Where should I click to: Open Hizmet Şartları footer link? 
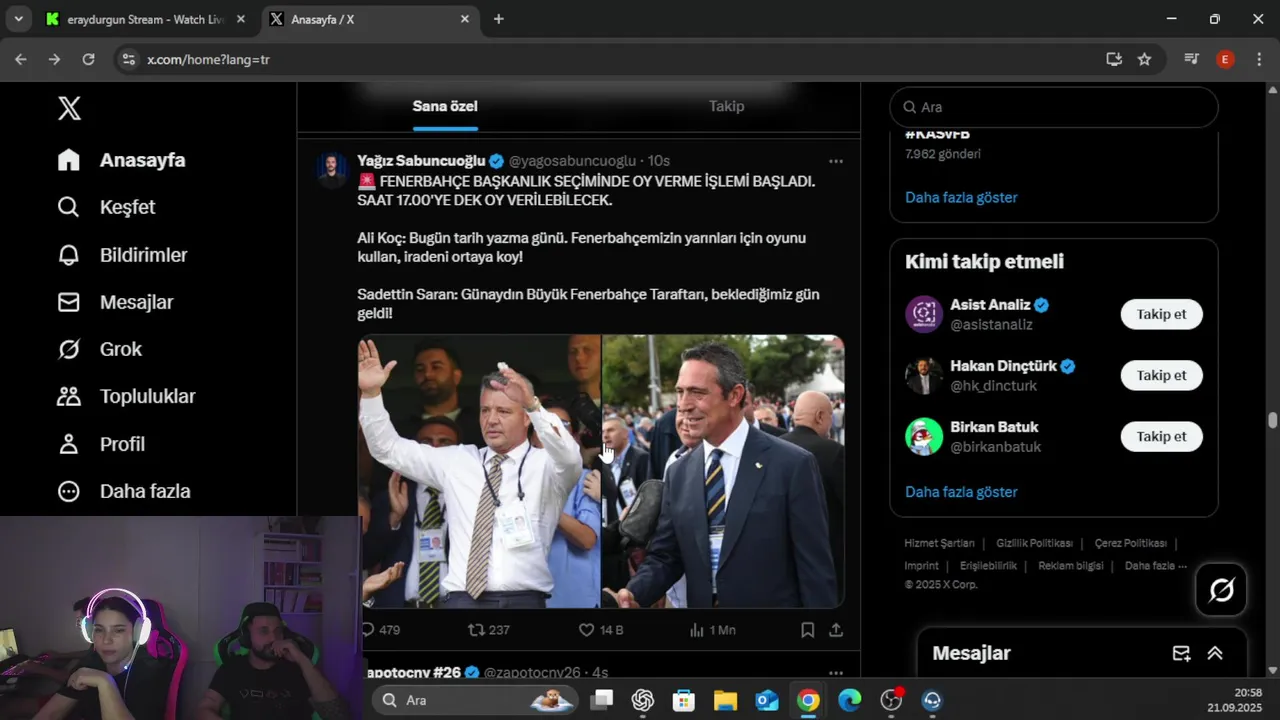click(939, 543)
